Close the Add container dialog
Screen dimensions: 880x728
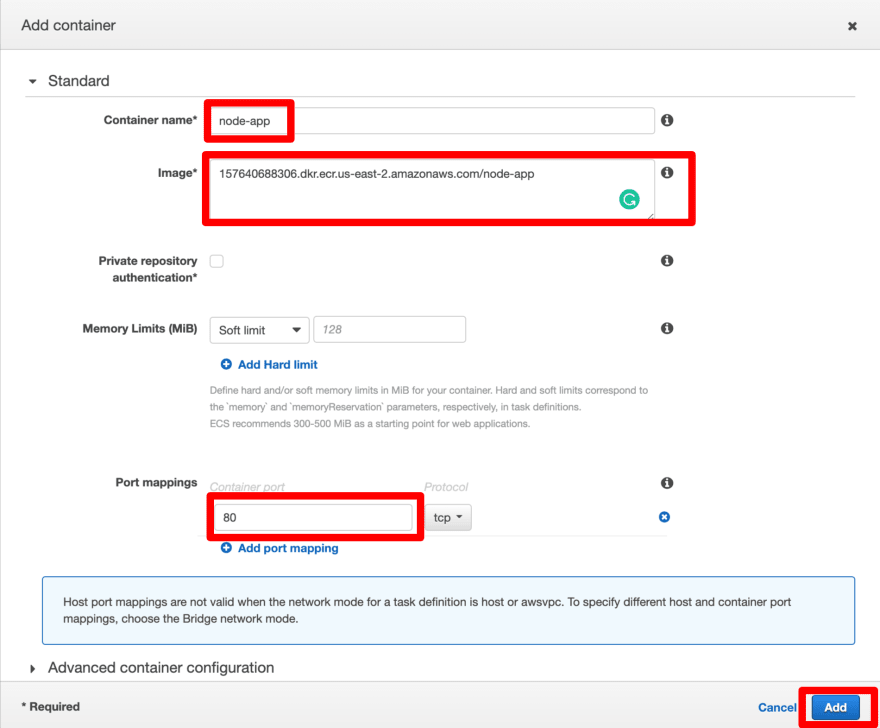tap(852, 26)
